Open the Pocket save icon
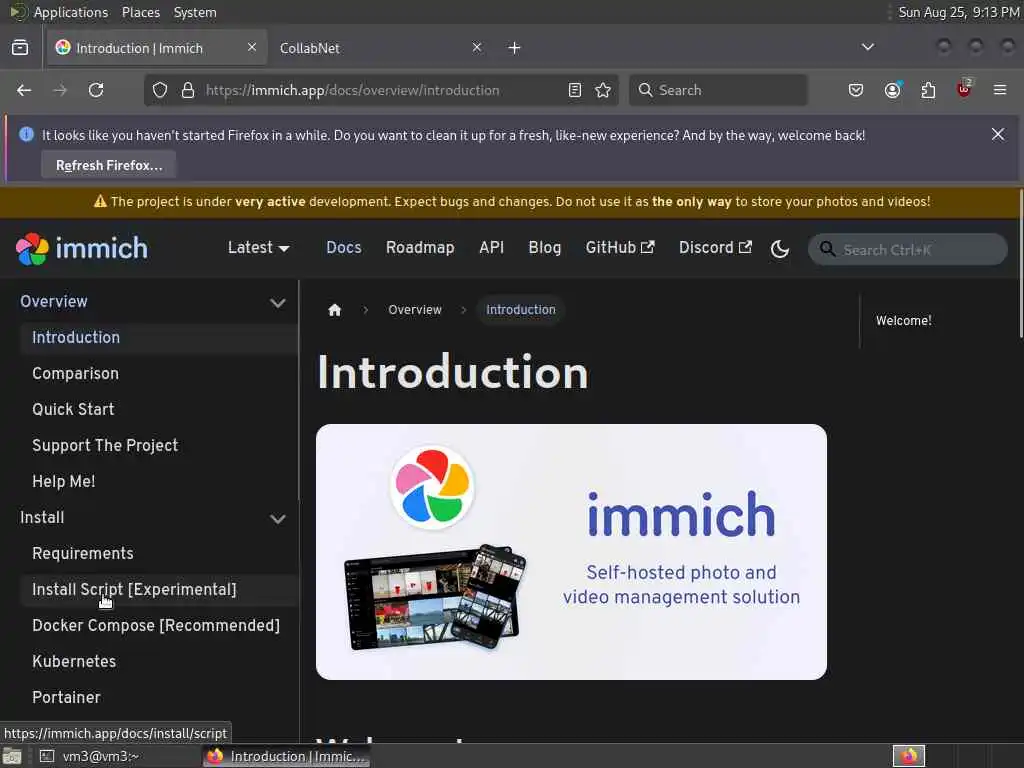This screenshot has width=1024, height=768. [856, 90]
